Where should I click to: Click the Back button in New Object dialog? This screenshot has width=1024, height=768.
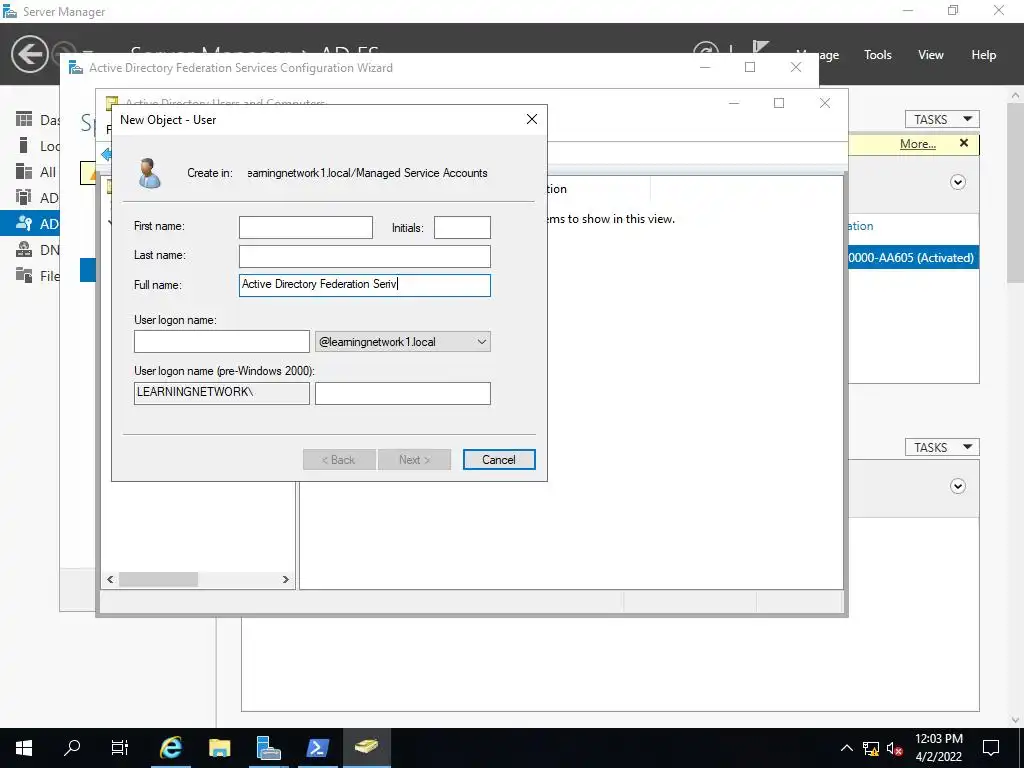(x=339, y=459)
